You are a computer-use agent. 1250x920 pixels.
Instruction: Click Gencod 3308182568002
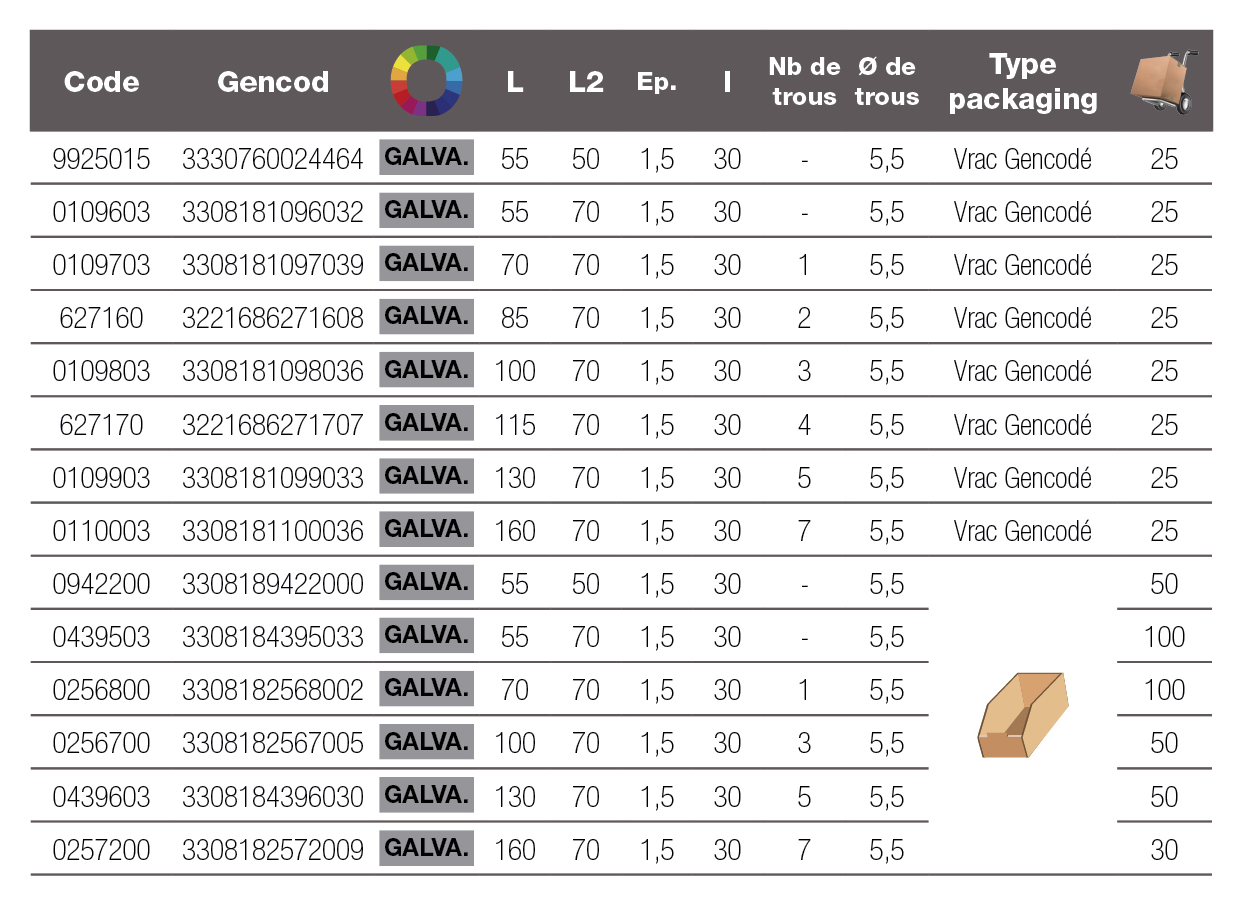click(x=273, y=691)
